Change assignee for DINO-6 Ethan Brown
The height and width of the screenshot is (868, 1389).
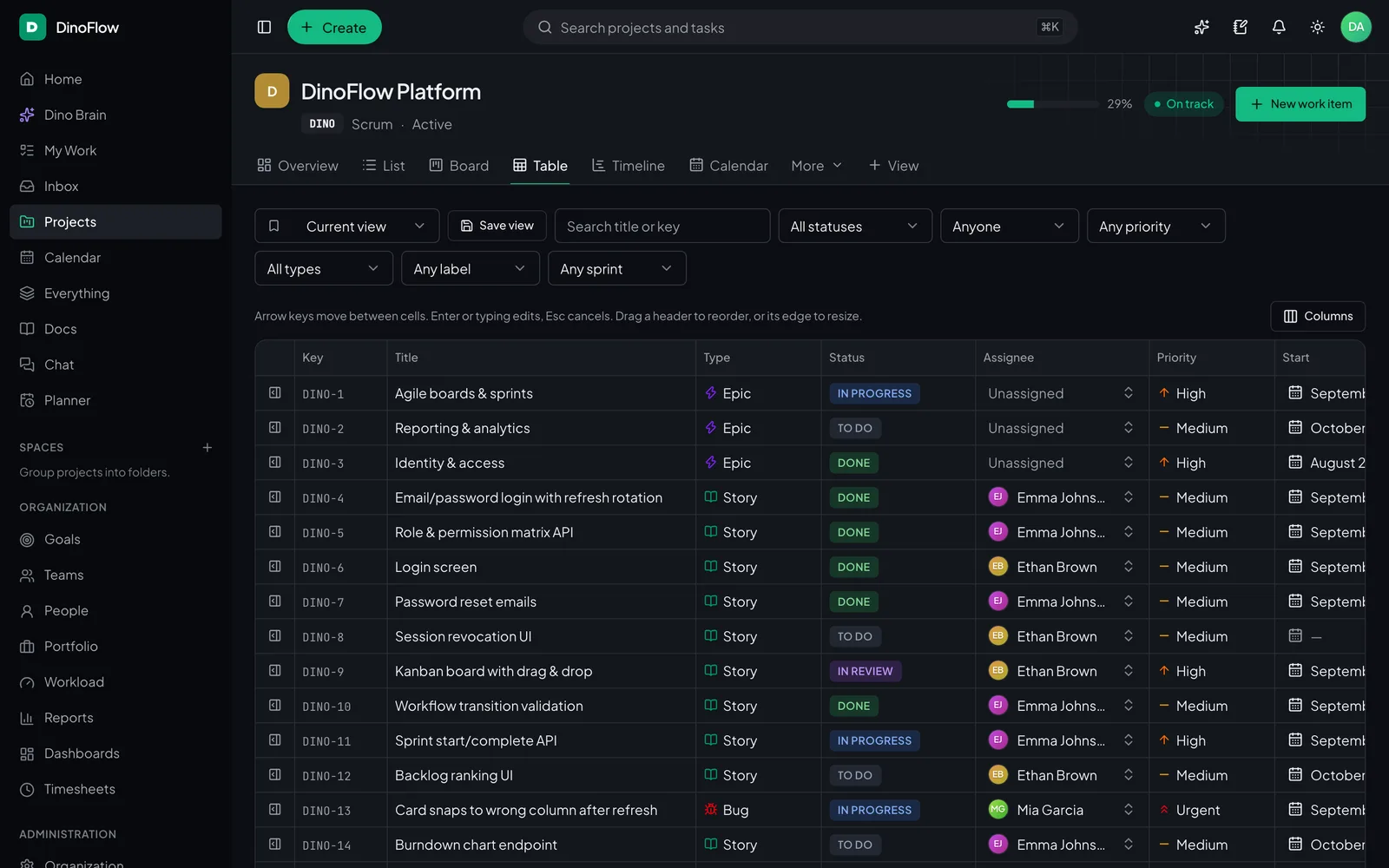(1062, 567)
